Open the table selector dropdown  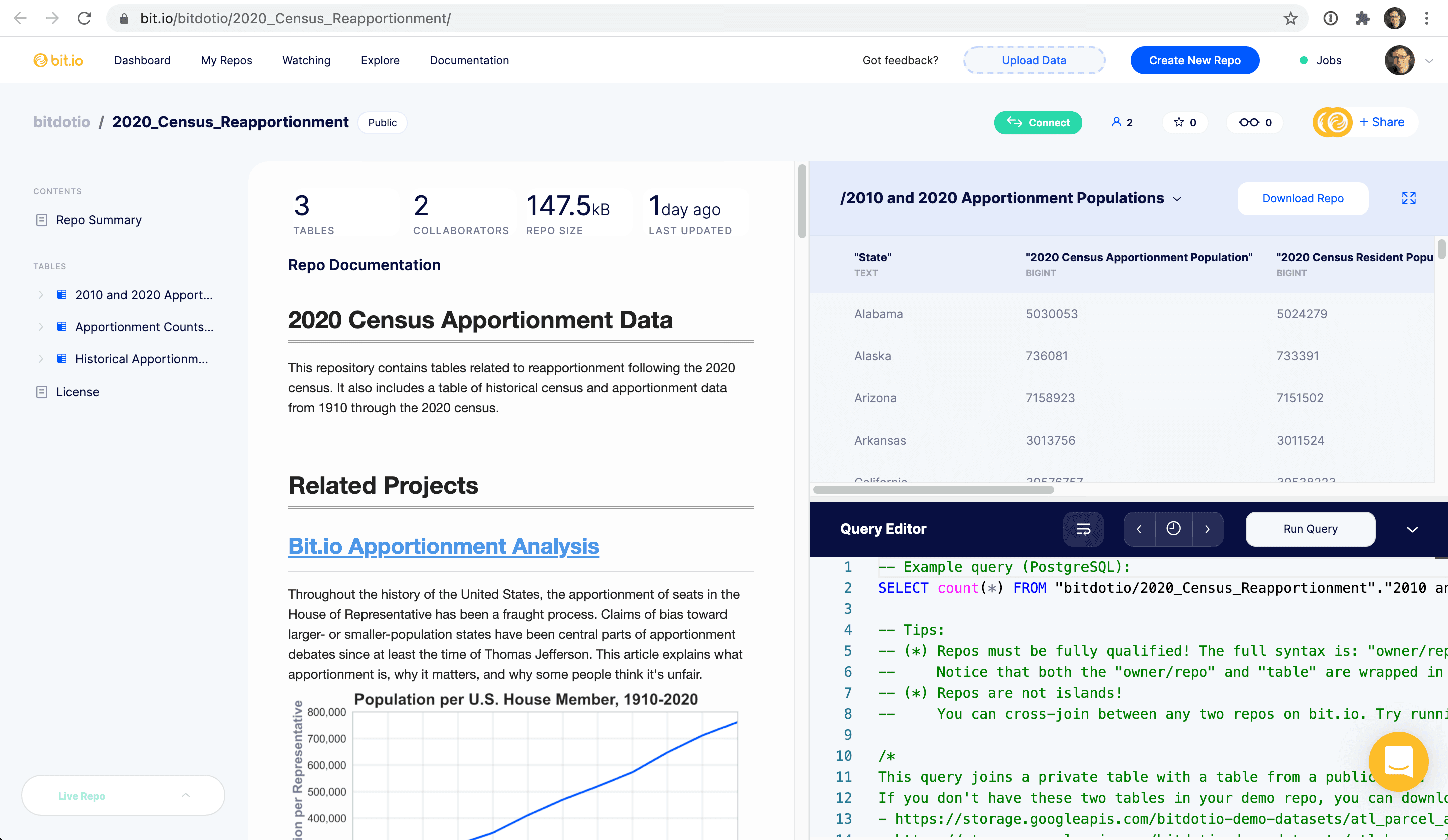pos(1177,199)
